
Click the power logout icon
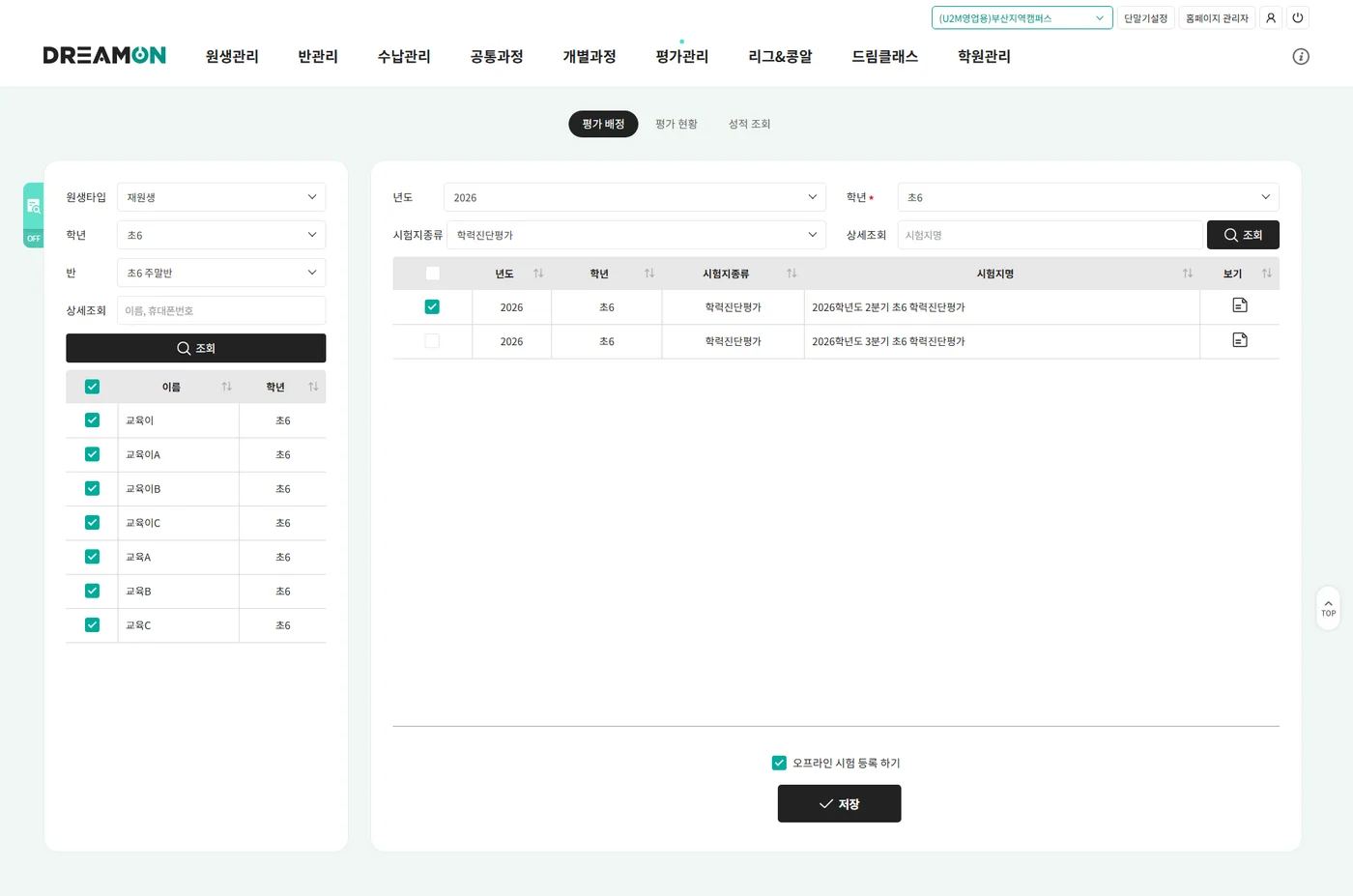tap(1298, 17)
